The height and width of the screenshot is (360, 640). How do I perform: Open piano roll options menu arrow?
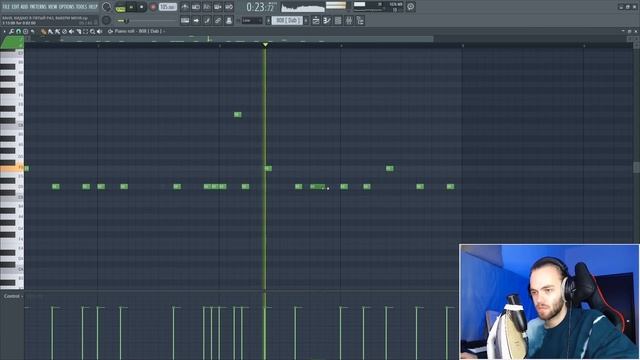4,31
